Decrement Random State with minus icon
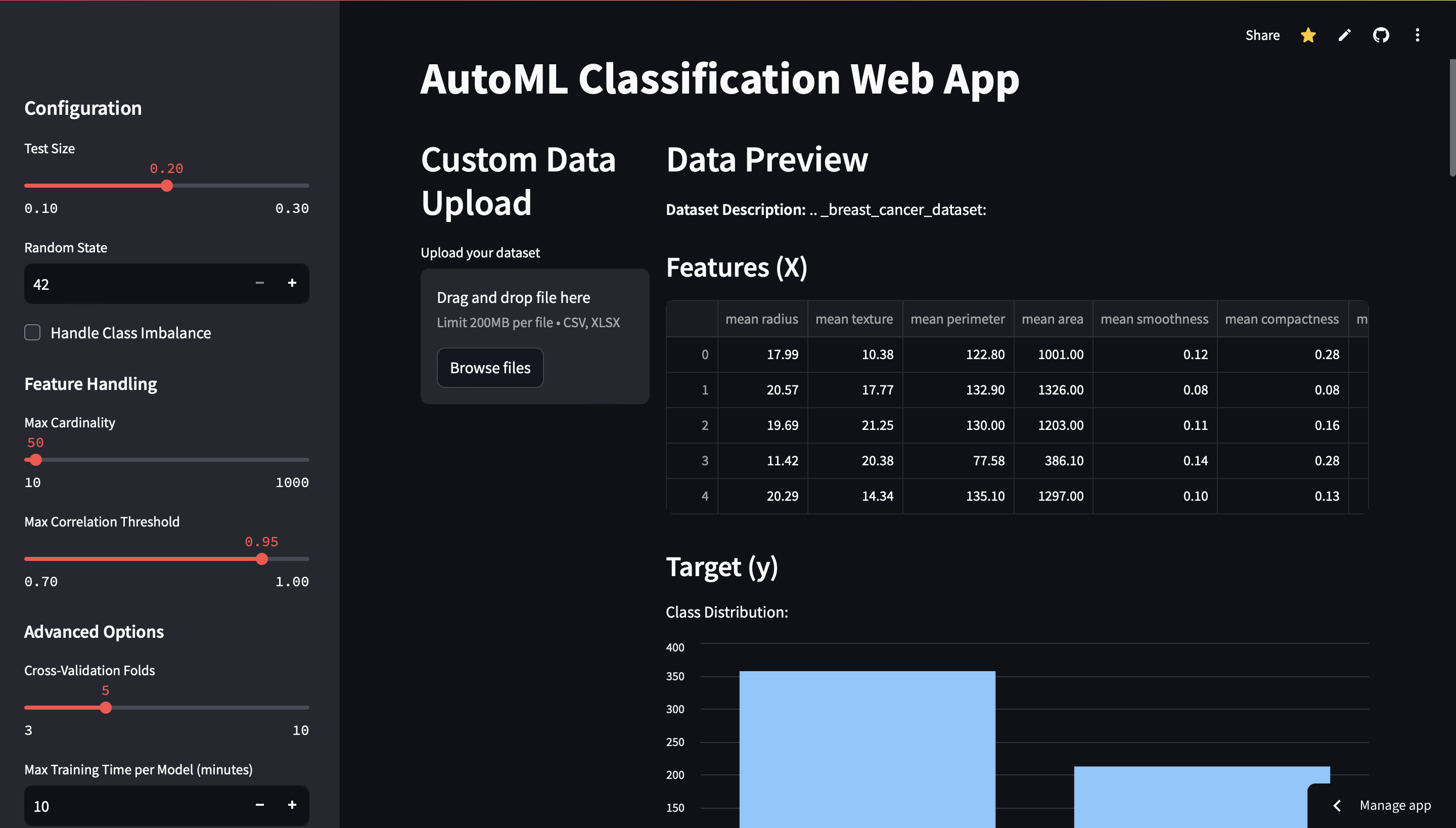The image size is (1456, 828). pyautogui.click(x=260, y=283)
